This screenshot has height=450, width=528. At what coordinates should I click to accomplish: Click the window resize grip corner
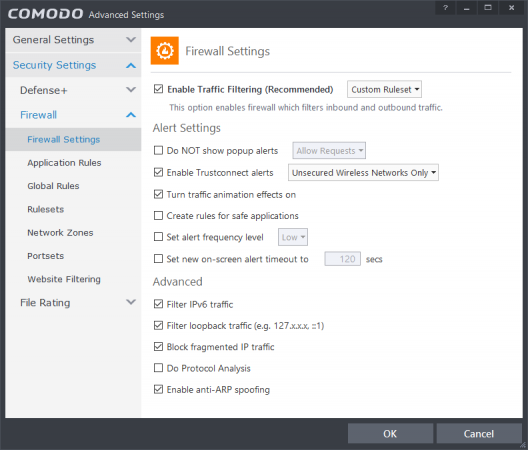pyautogui.click(x=523, y=445)
